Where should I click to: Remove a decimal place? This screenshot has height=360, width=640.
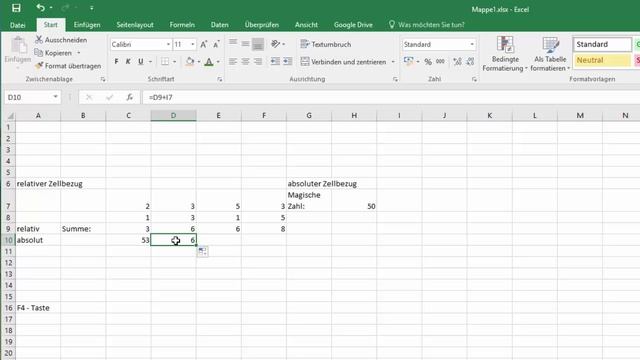pyautogui.click(x=470, y=62)
